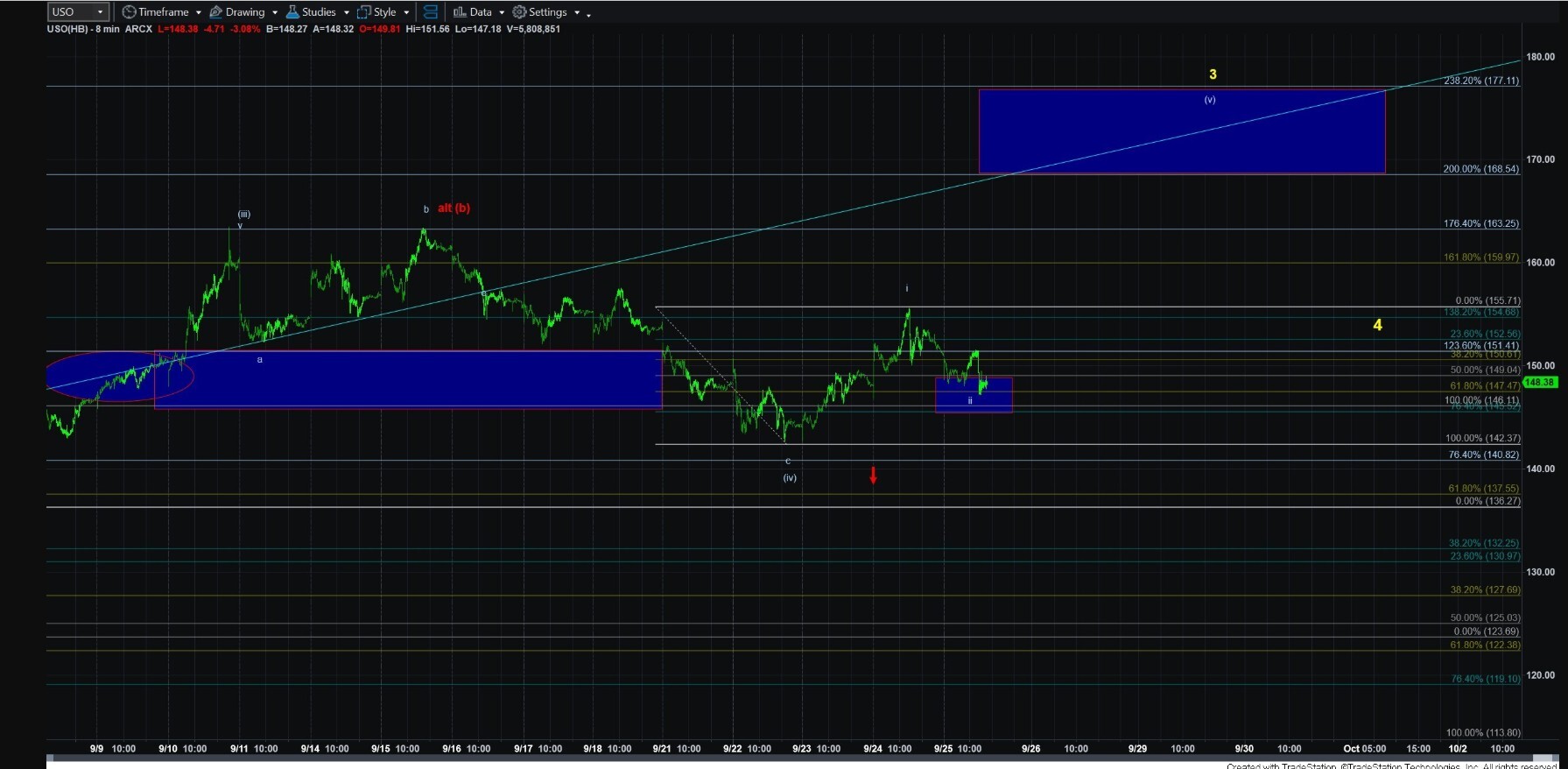Image resolution: width=1568 pixels, height=769 pixels.
Task: Click the yellow wave 4 label
Action: click(1377, 325)
